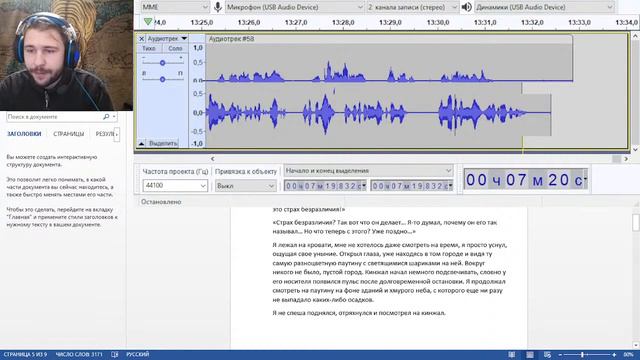Click the Аудиотрек #58 clip title
Viewport: 640px width, 360px height.
click(x=231, y=39)
